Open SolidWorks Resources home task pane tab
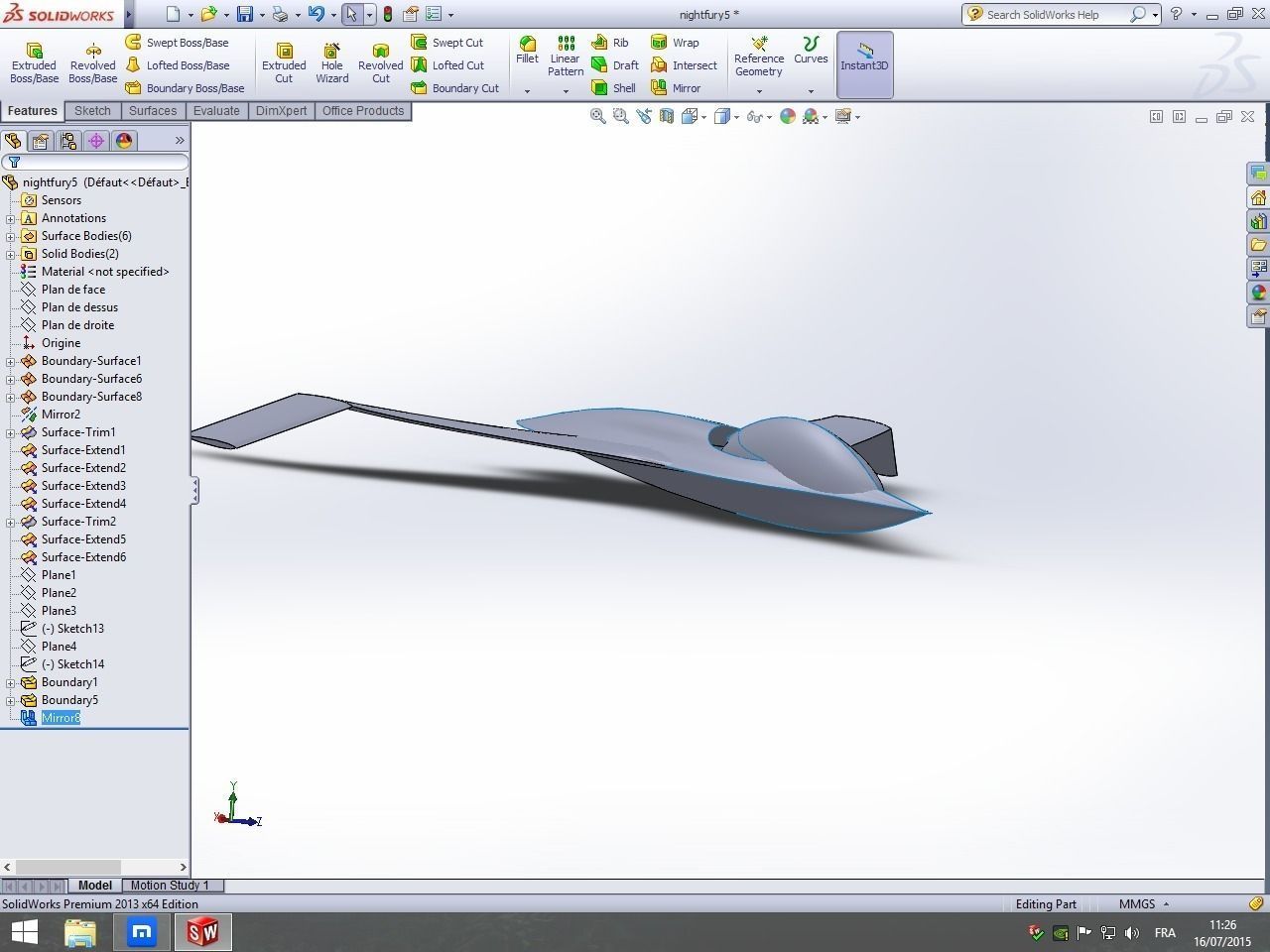The width and height of the screenshot is (1270, 952). [x=1258, y=197]
